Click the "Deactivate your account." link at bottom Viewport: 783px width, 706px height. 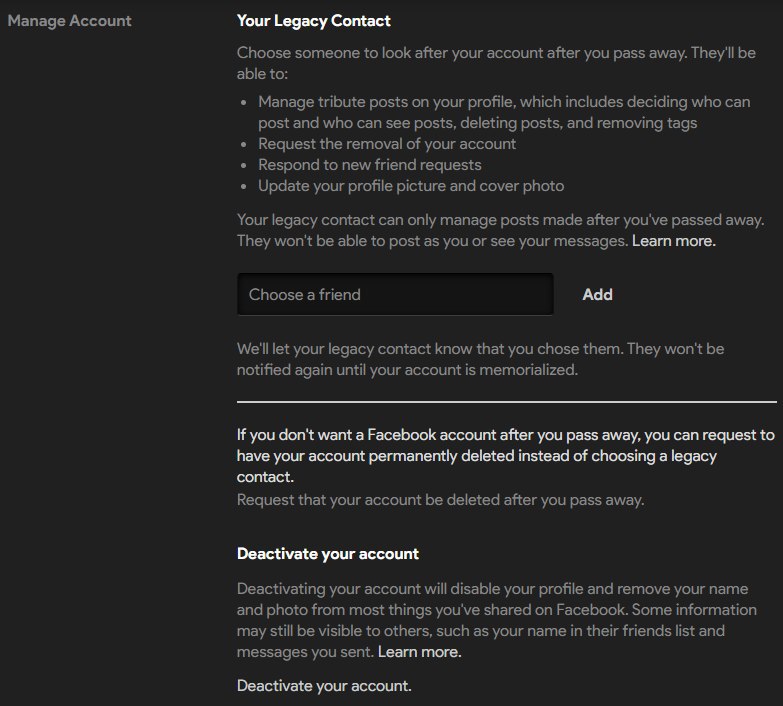pyautogui.click(x=324, y=686)
